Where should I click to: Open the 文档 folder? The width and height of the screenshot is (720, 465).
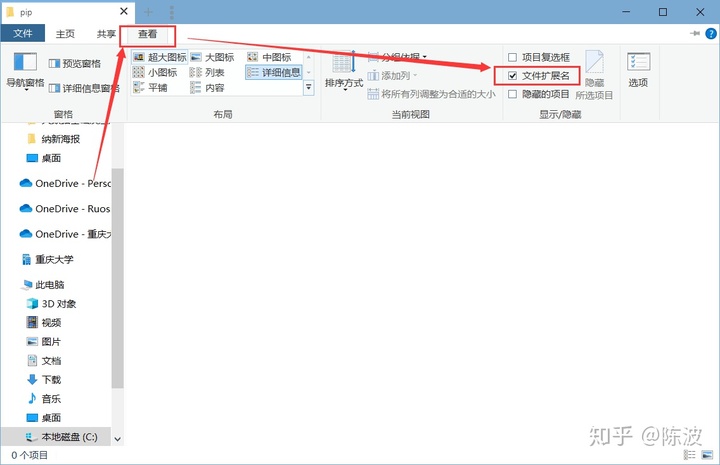click(x=44, y=360)
